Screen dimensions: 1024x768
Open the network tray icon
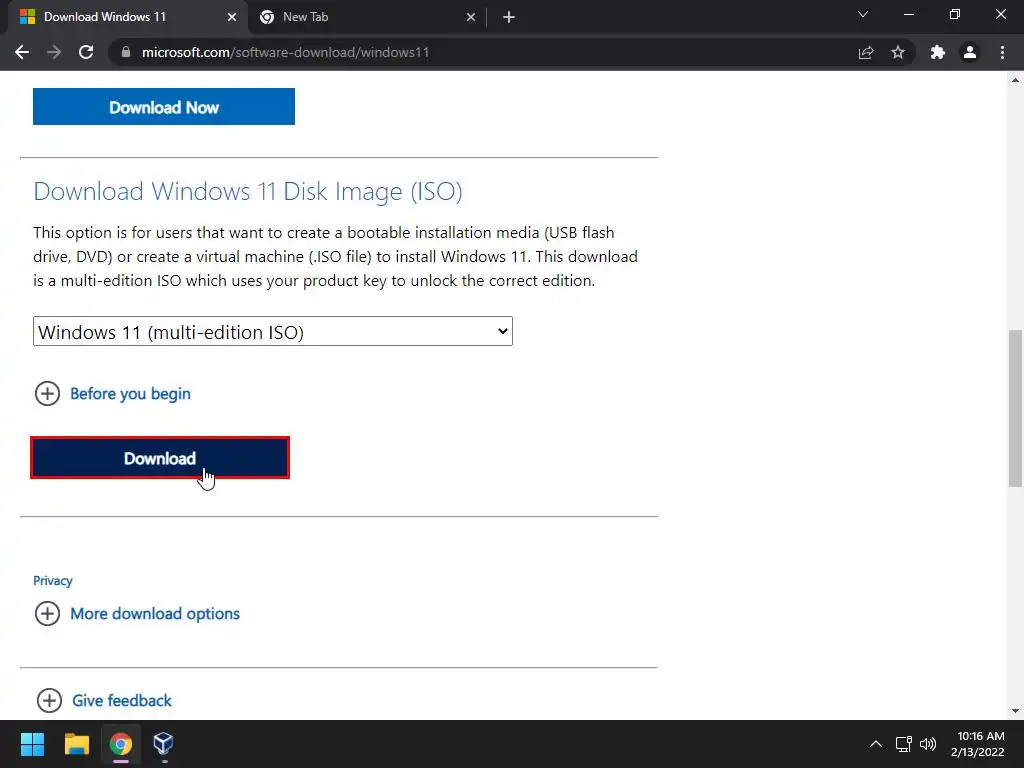pos(903,744)
